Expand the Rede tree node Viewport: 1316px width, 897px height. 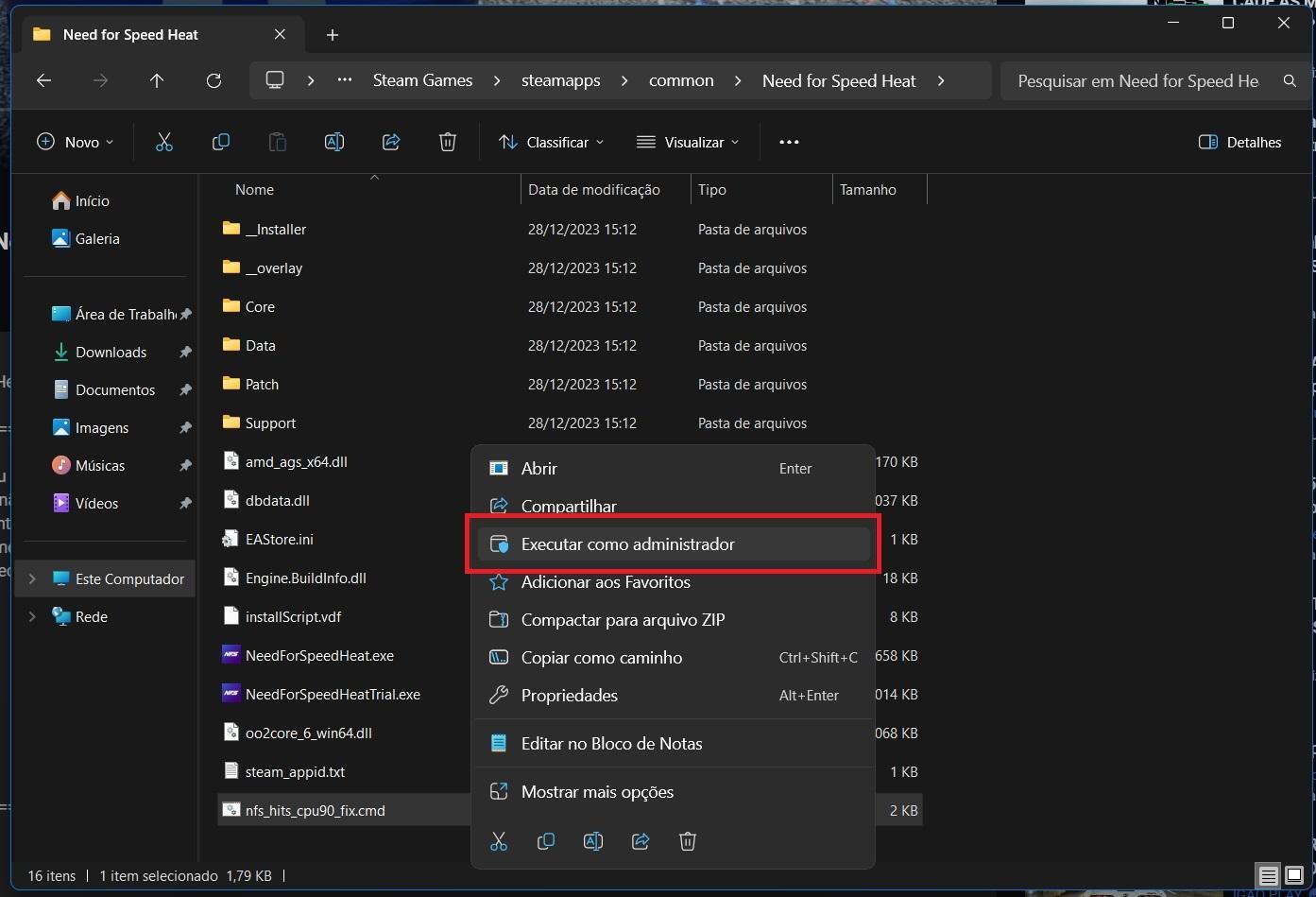[x=32, y=616]
